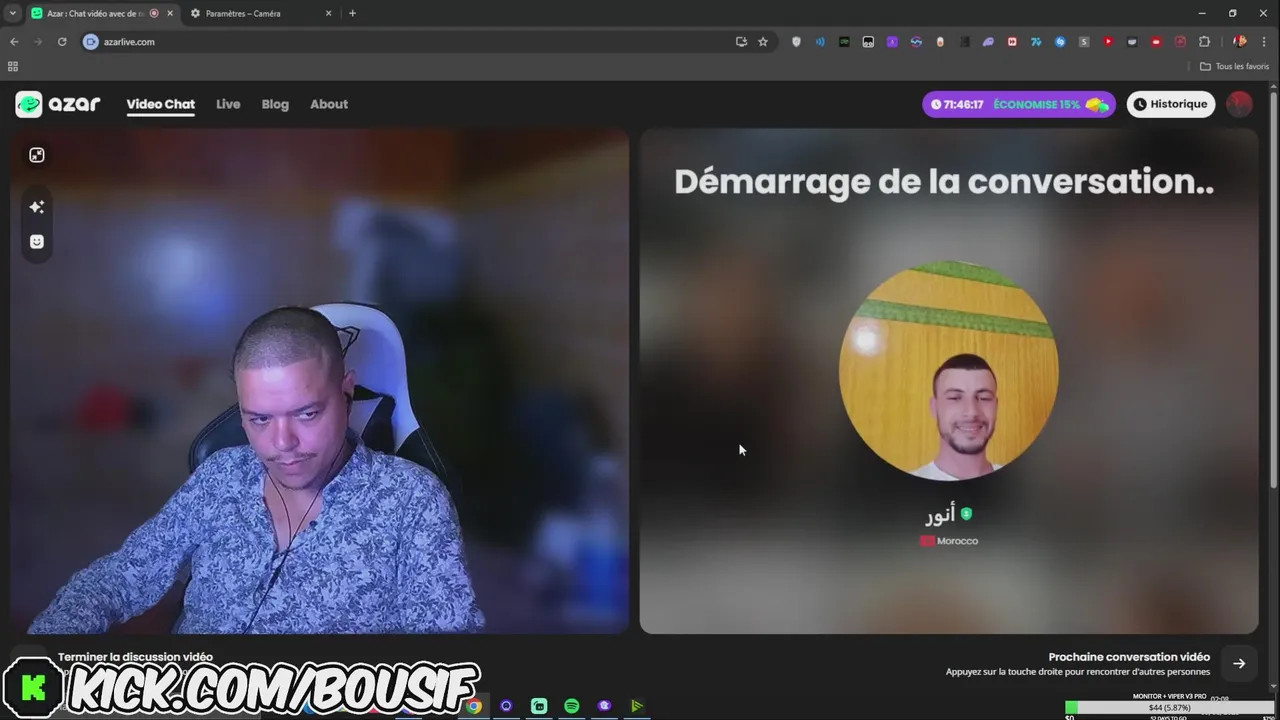Open the smiley face filter icon
The height and width of the screenshot is (720, 1280).
point(37,241)
